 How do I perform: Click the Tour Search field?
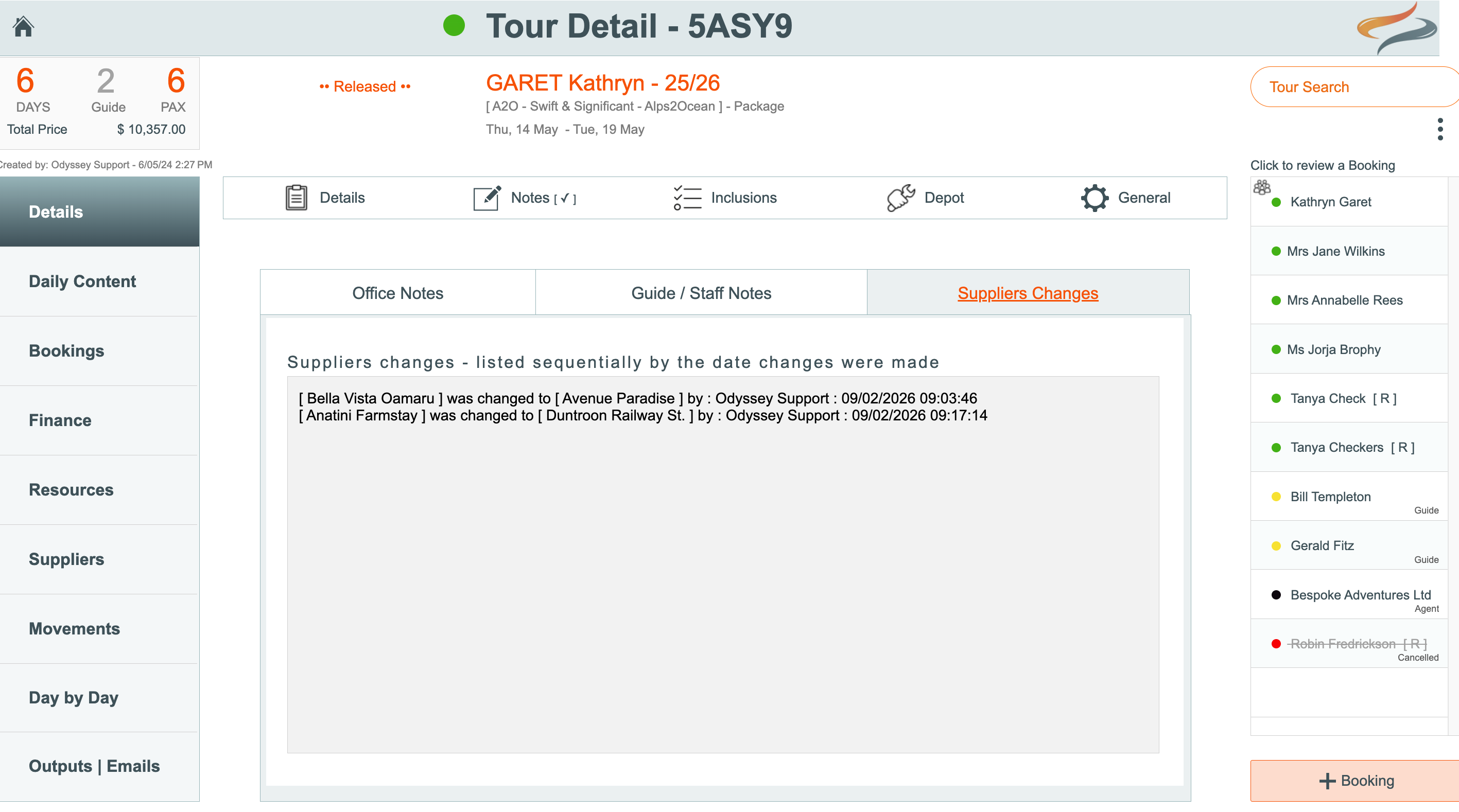pyautogui.click(x=1353, y=86)
